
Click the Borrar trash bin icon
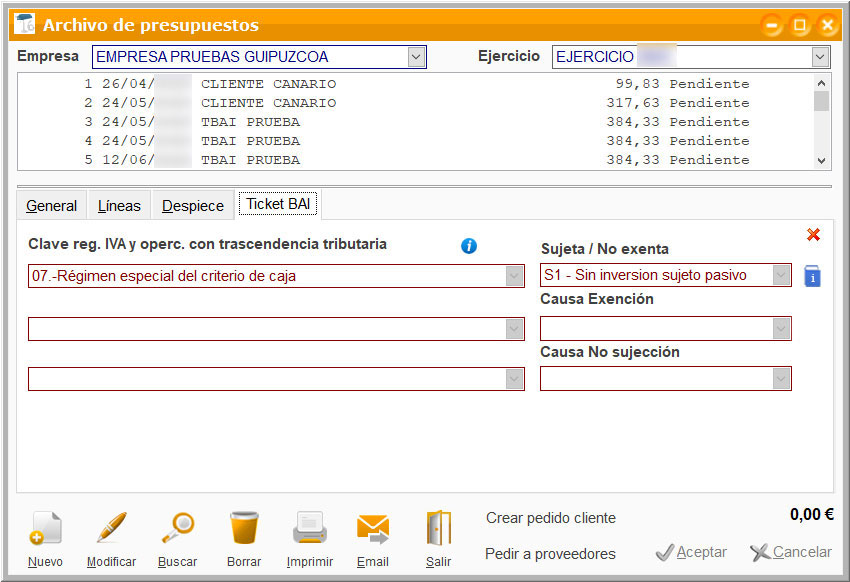pyautogui.click(x=244, y=527)
